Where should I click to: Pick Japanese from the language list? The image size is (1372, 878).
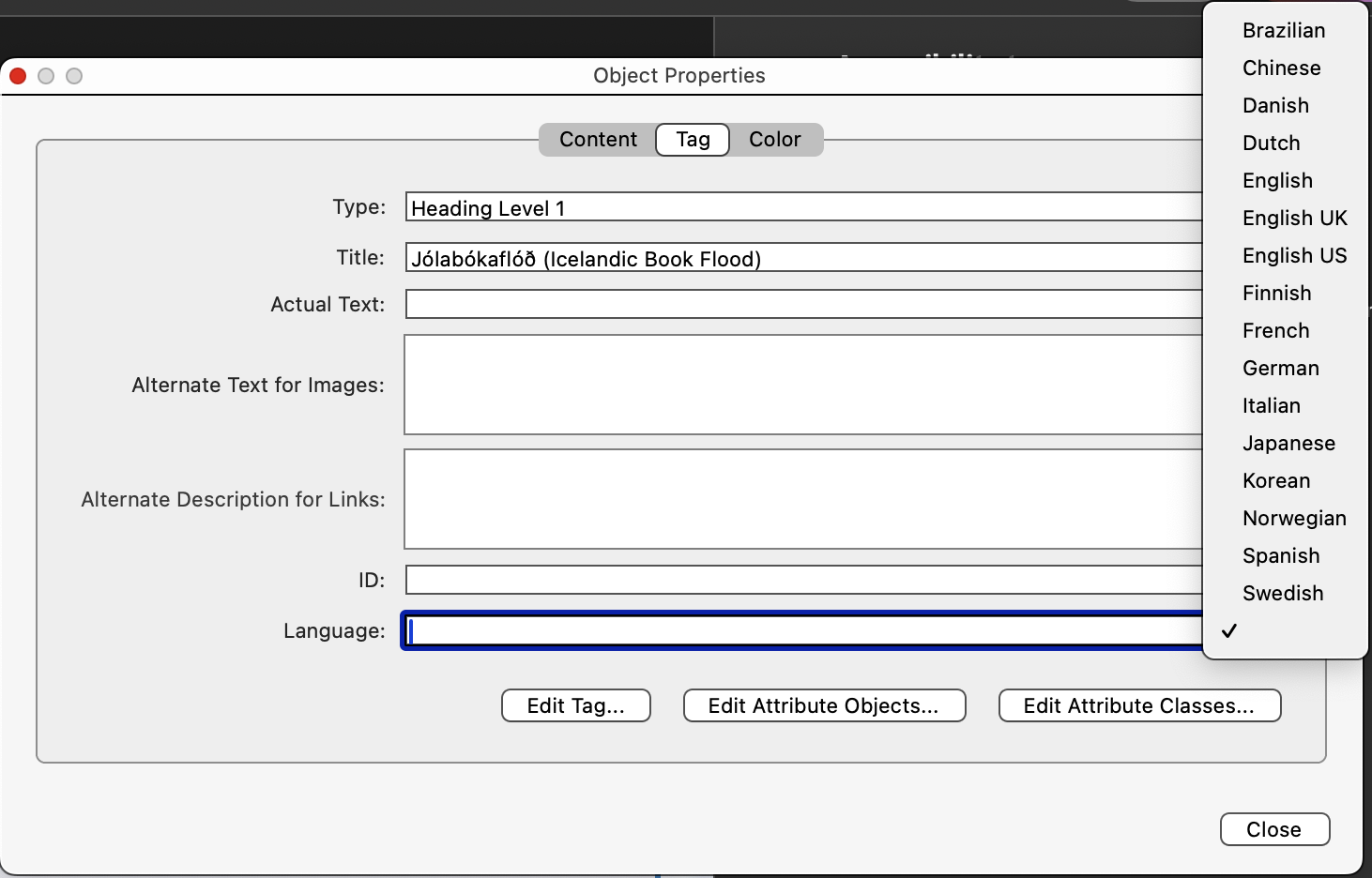(x=1288, y=443)
